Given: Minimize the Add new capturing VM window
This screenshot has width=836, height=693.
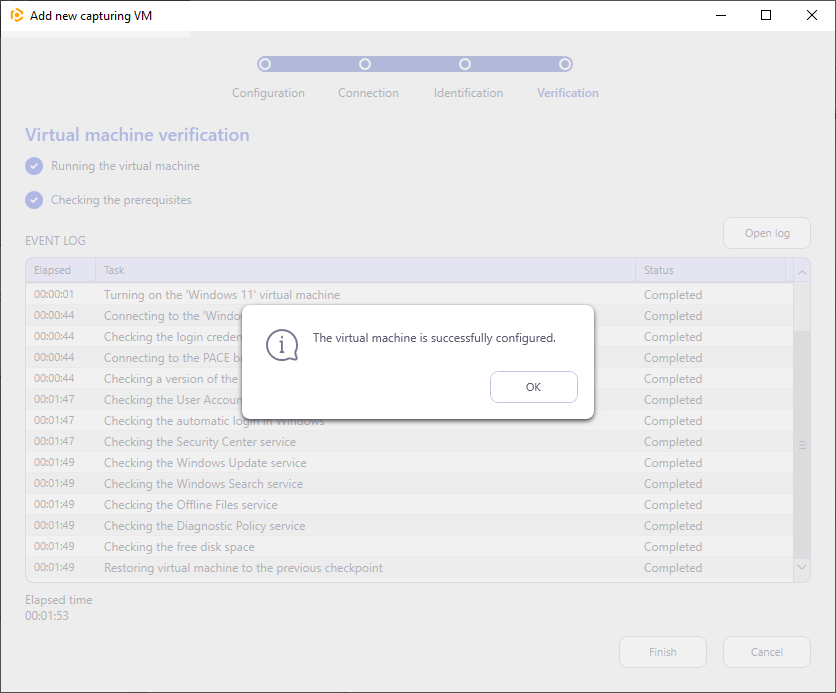Looking at the screenshot, I should [x=721, y=15].
